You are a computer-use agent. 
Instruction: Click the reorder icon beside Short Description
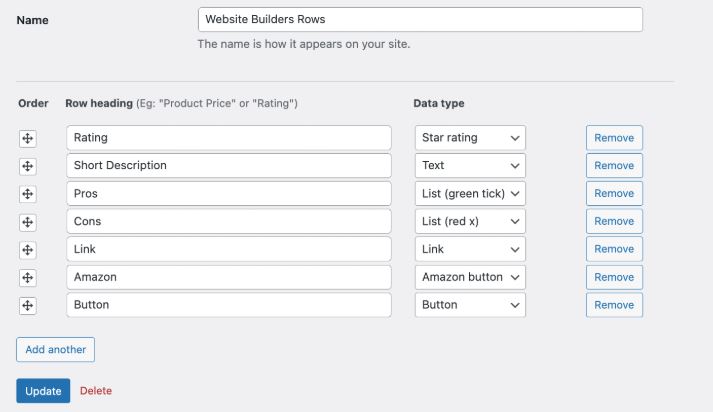pos(28,166)
